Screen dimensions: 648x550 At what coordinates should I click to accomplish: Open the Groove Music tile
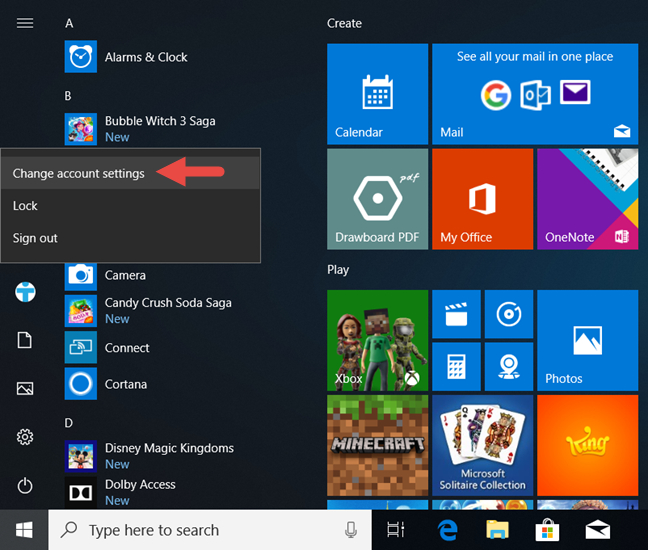509,314
